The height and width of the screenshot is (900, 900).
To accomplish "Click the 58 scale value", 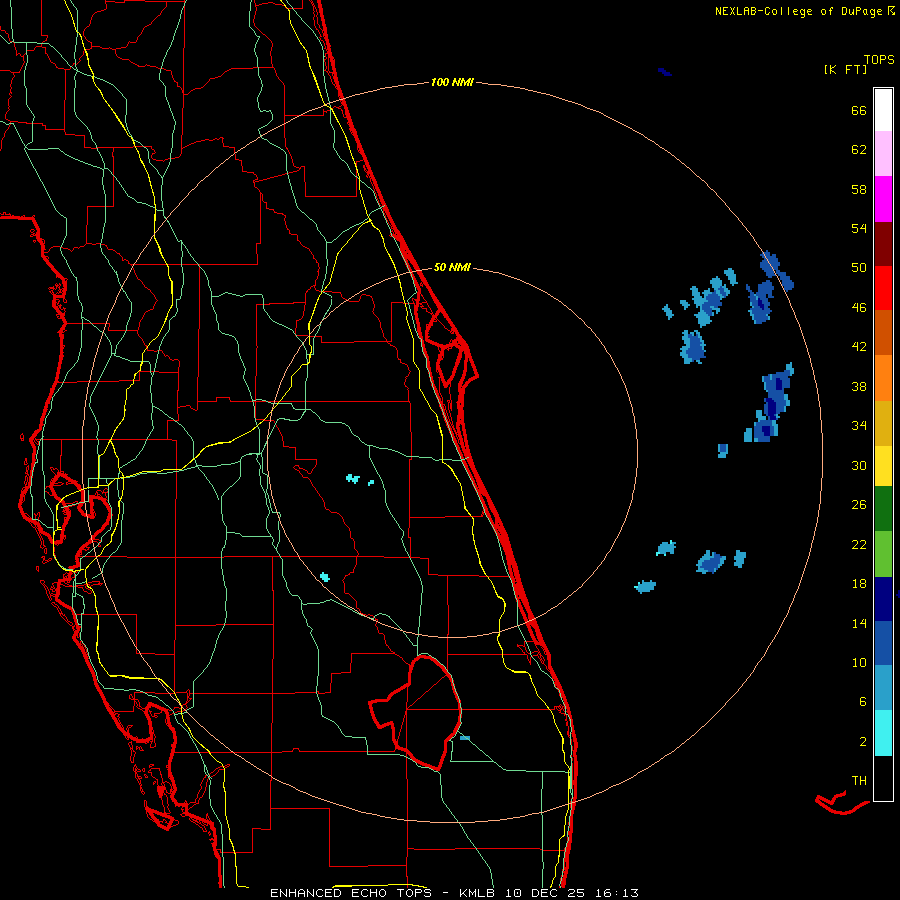I will click(859, 189).
